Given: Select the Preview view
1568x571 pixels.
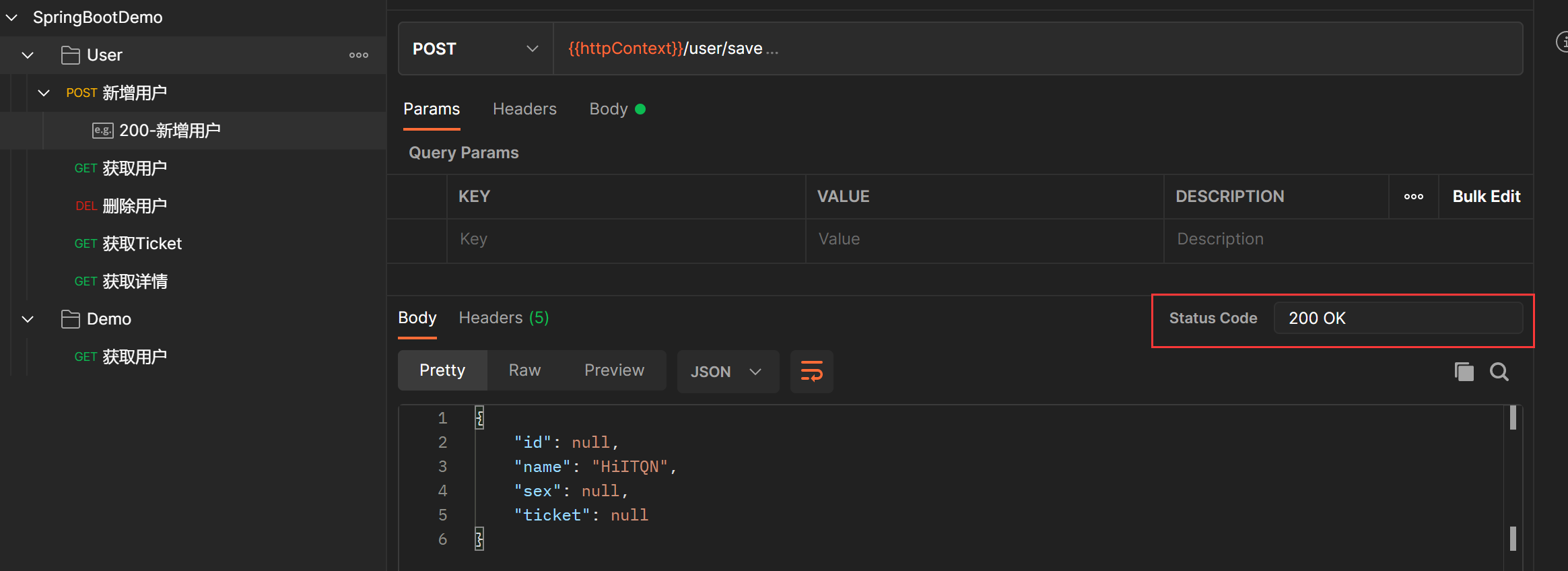Looking at the screenshot, I should 614,370.
